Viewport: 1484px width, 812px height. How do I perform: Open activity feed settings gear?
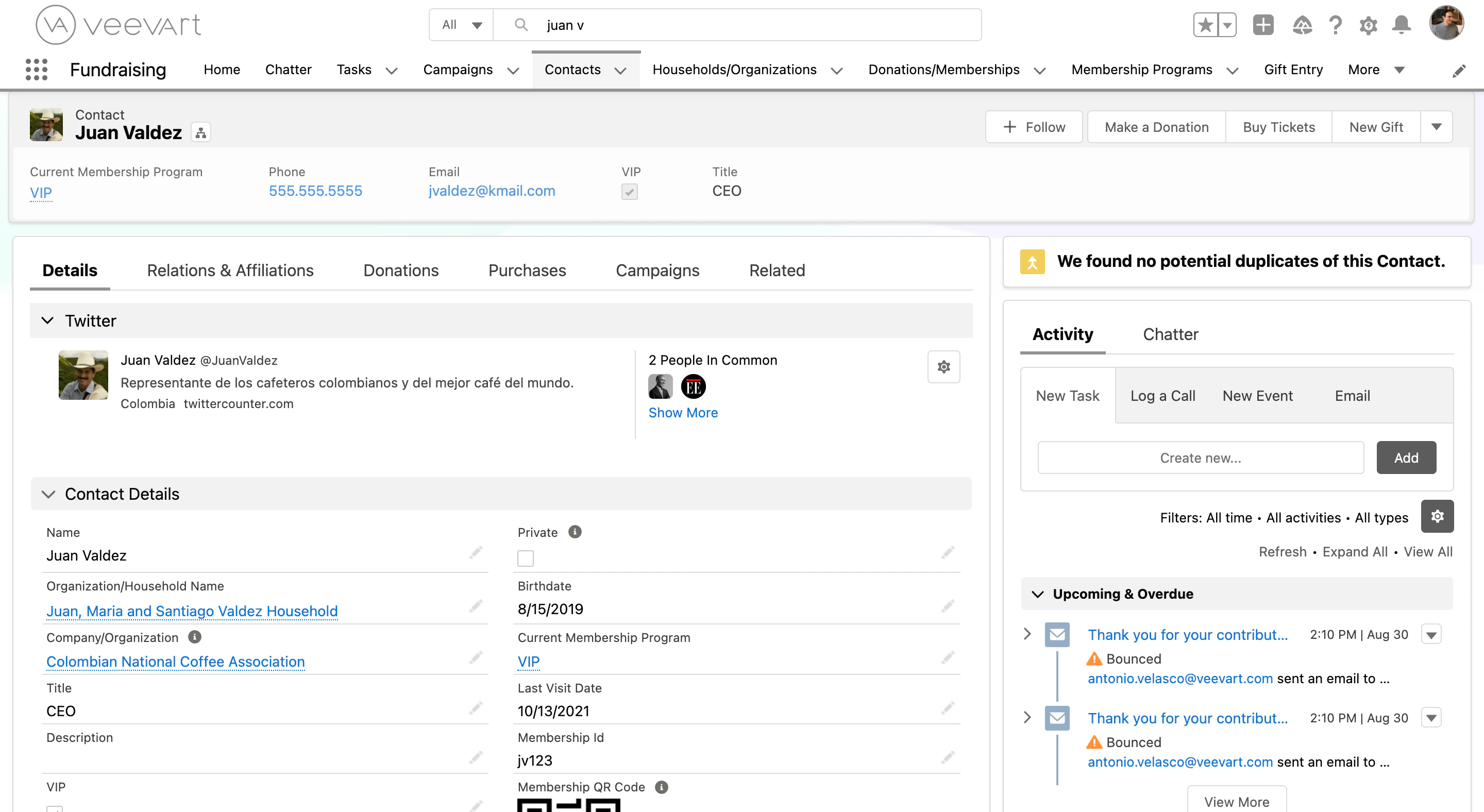(x=1437, y=517)
